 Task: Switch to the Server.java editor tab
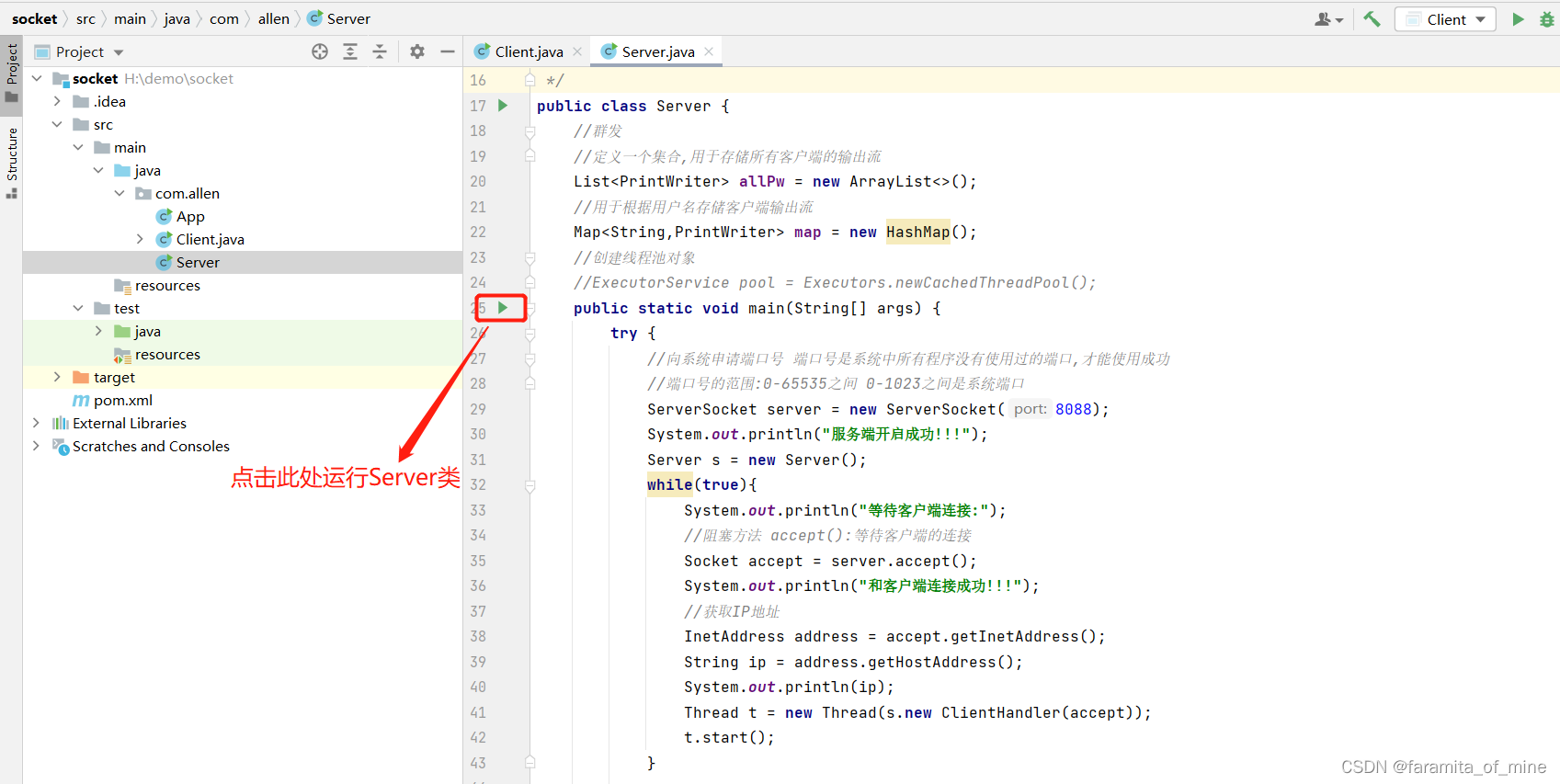[x=657, y=51]
